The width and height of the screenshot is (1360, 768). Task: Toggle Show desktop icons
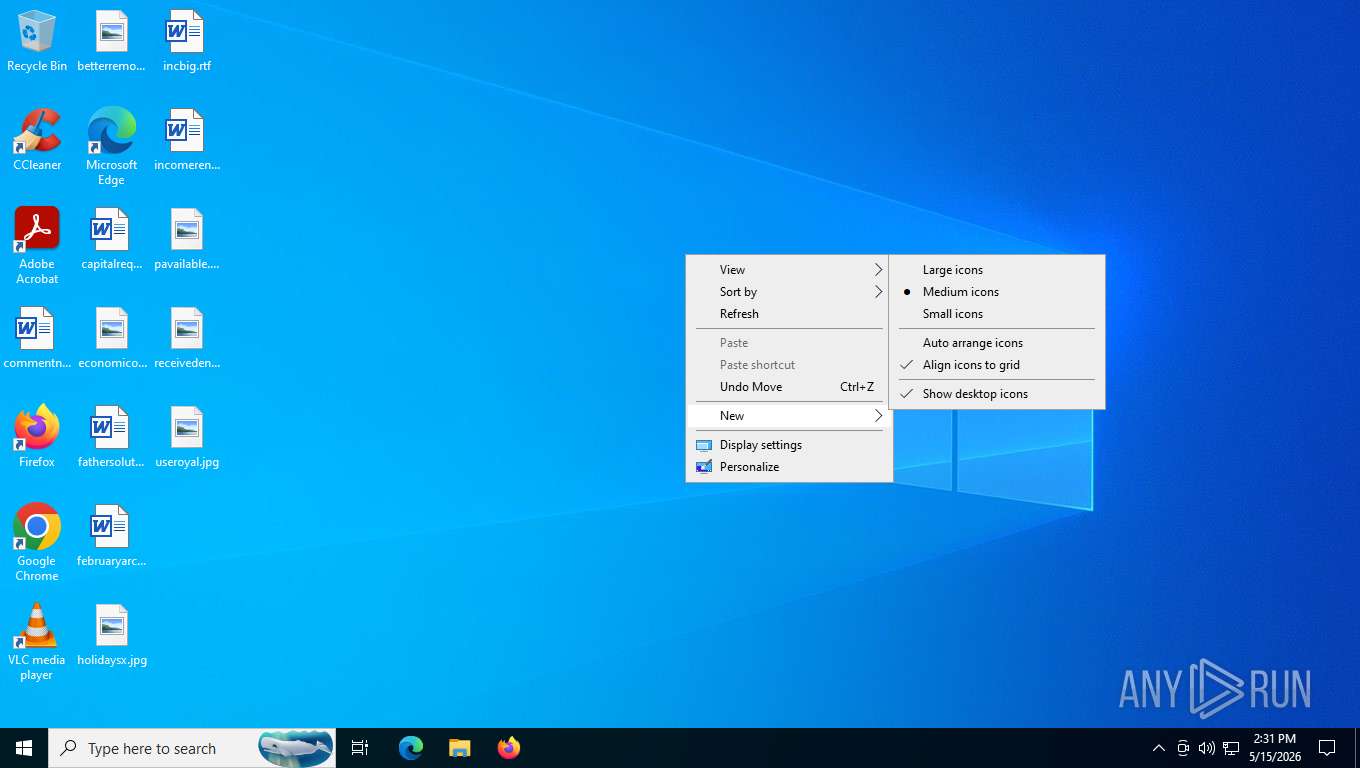(x=997, y=394)
